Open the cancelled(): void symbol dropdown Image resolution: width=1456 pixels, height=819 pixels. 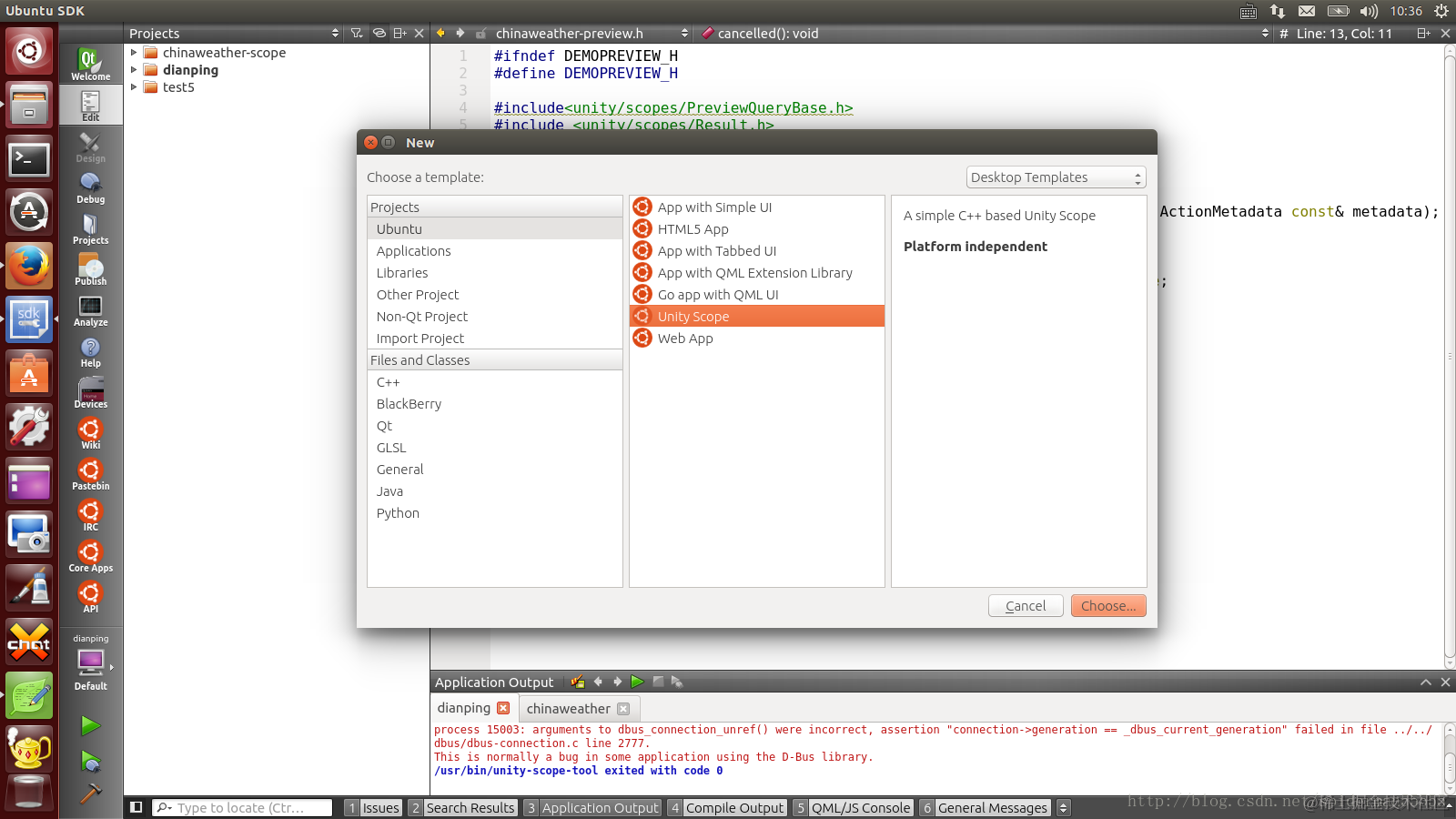pyautogui.click(x=985, y=33)
